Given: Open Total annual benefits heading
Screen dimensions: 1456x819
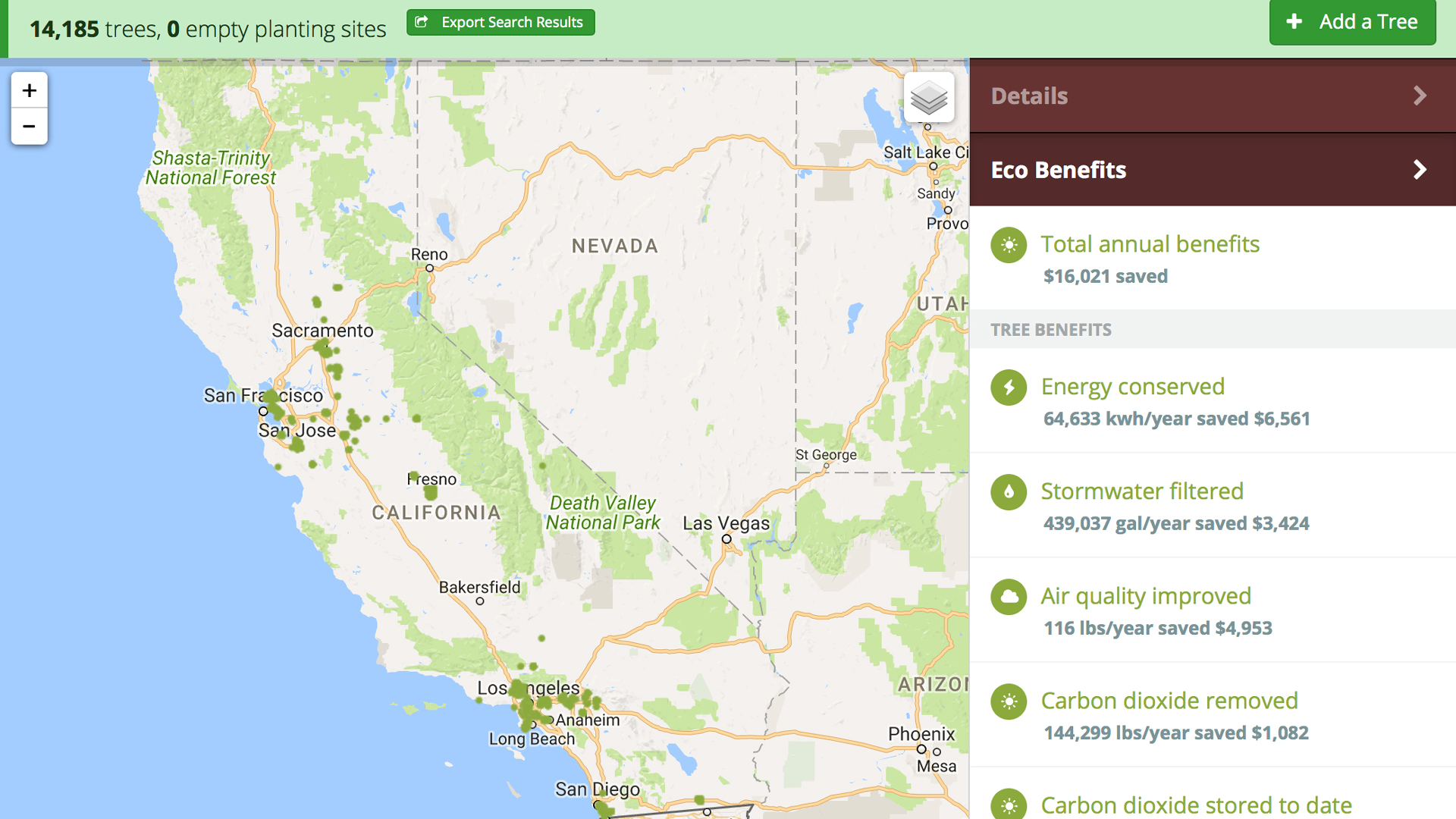Looking at the screenshot, I should click(1150, 244).
